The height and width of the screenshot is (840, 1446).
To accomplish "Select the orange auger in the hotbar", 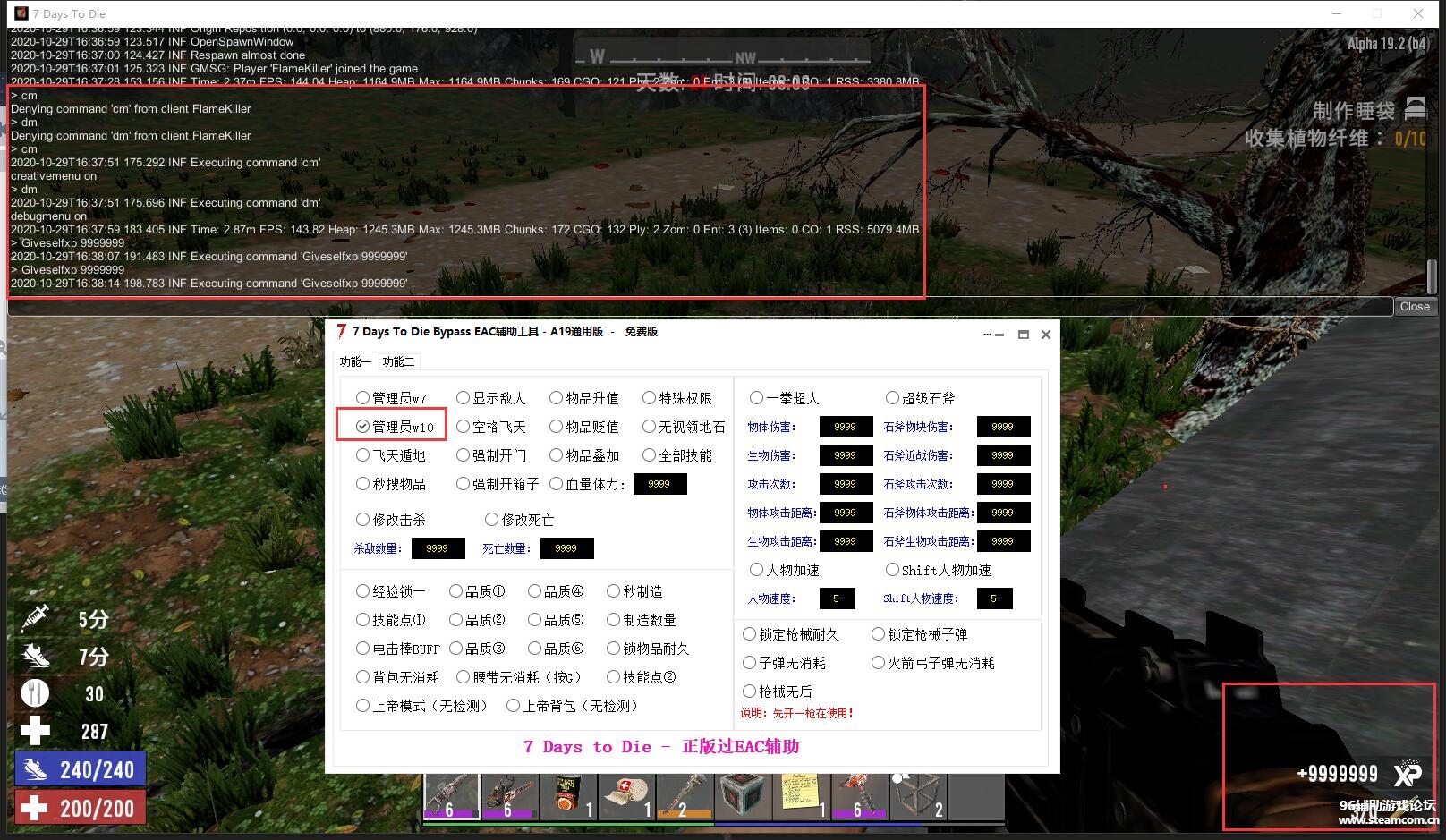I will [858, 796].
